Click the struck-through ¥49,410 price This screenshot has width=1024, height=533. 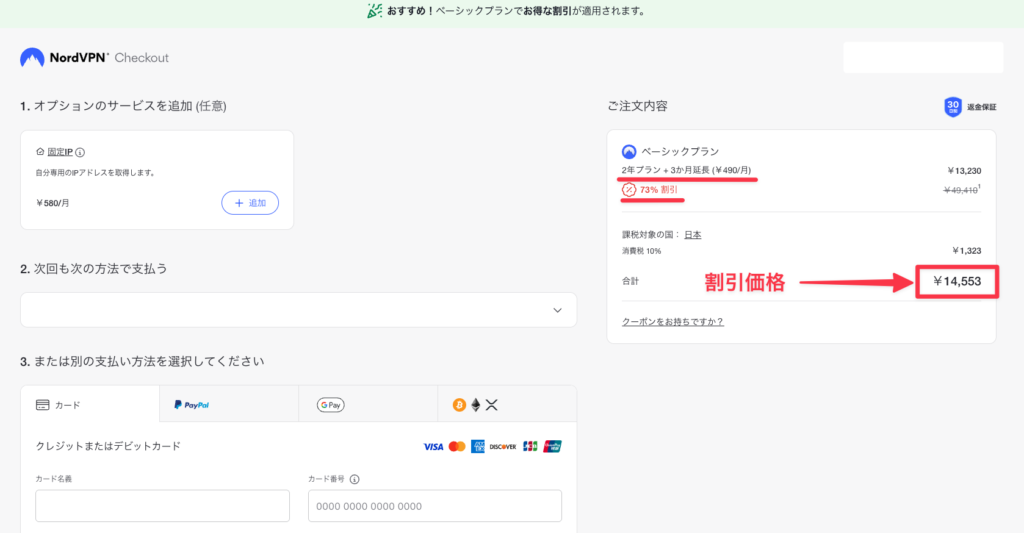click(961, 190)
